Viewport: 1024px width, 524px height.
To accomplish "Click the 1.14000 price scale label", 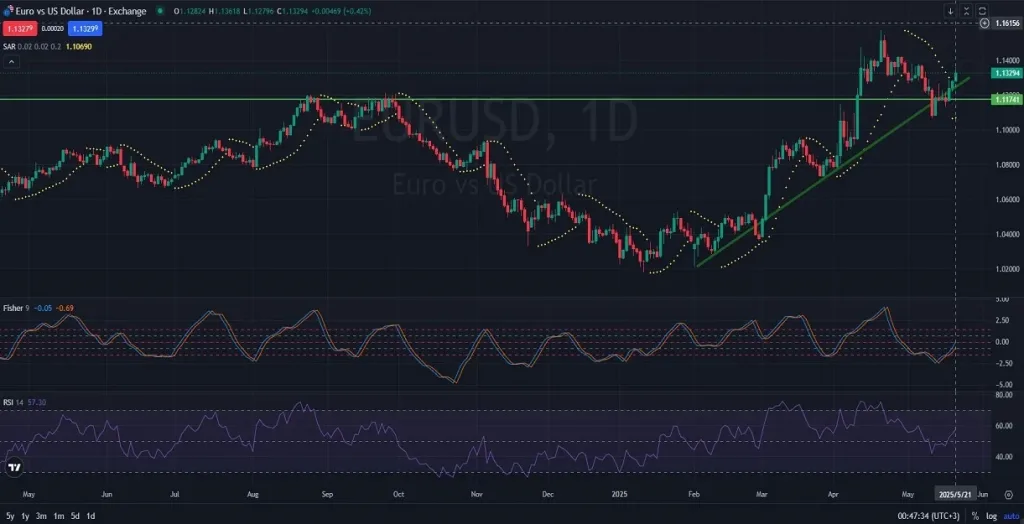I will pos(1006,60).
